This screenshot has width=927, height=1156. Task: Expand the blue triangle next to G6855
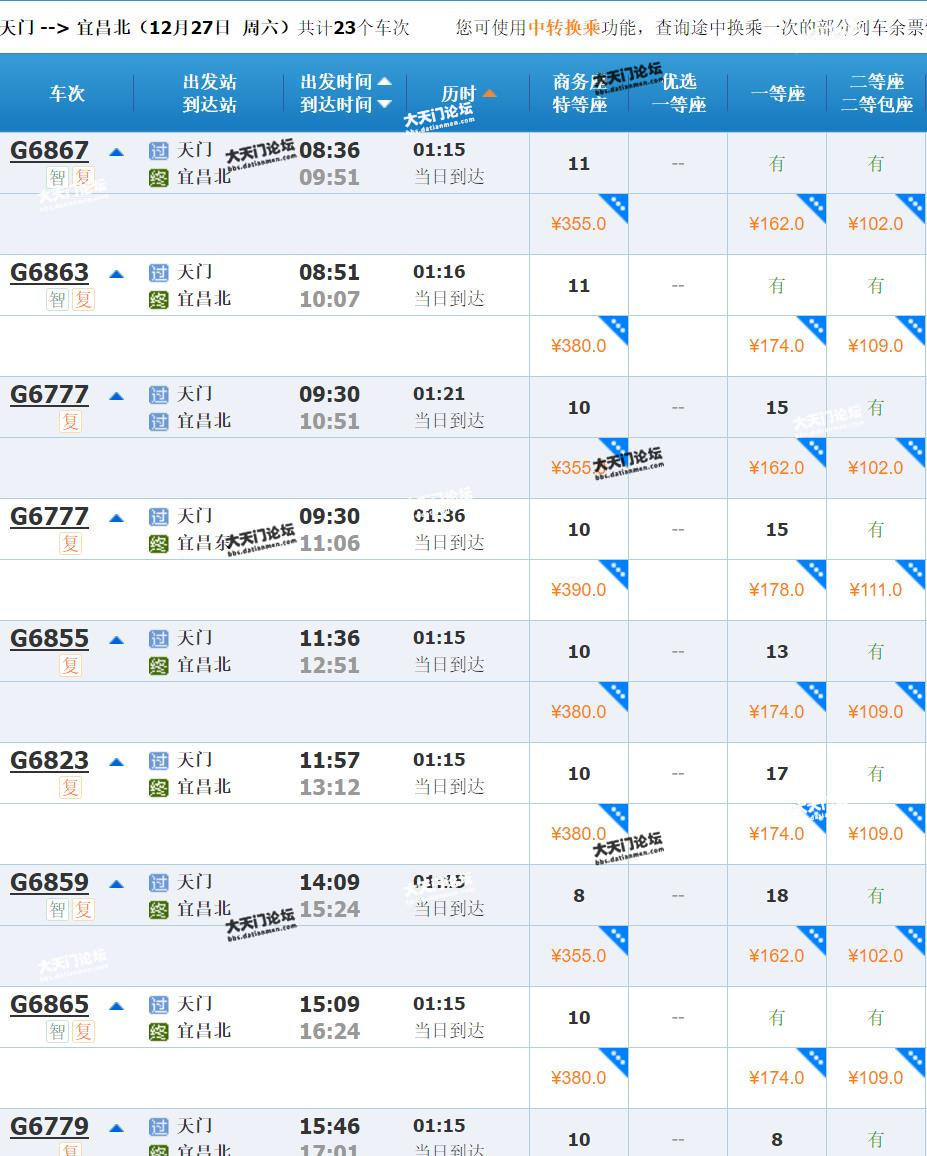116,640
